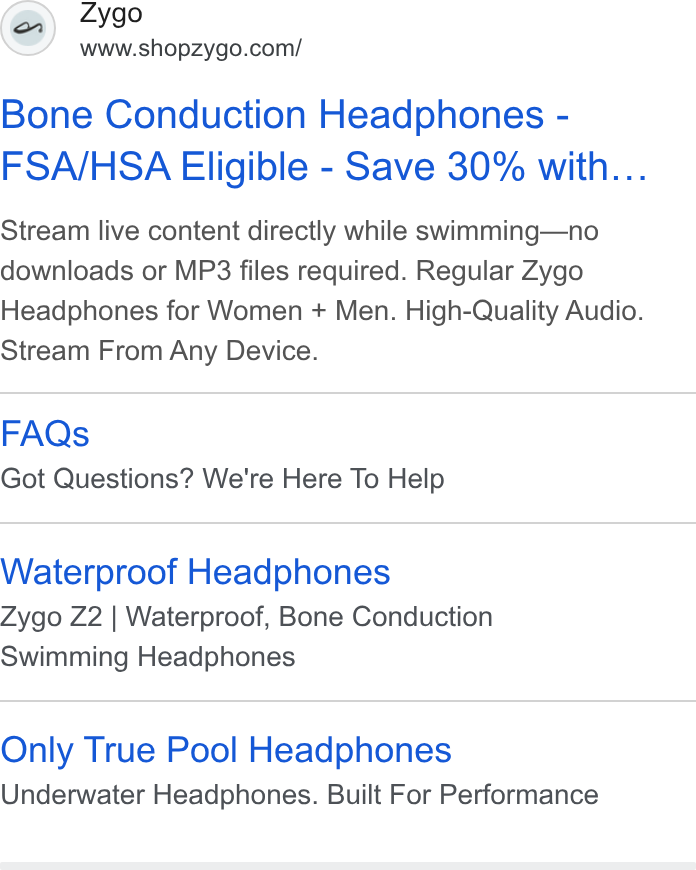
Task: Click the 'High-Quality Audio.' phrase
Action: tap(524, 311)
